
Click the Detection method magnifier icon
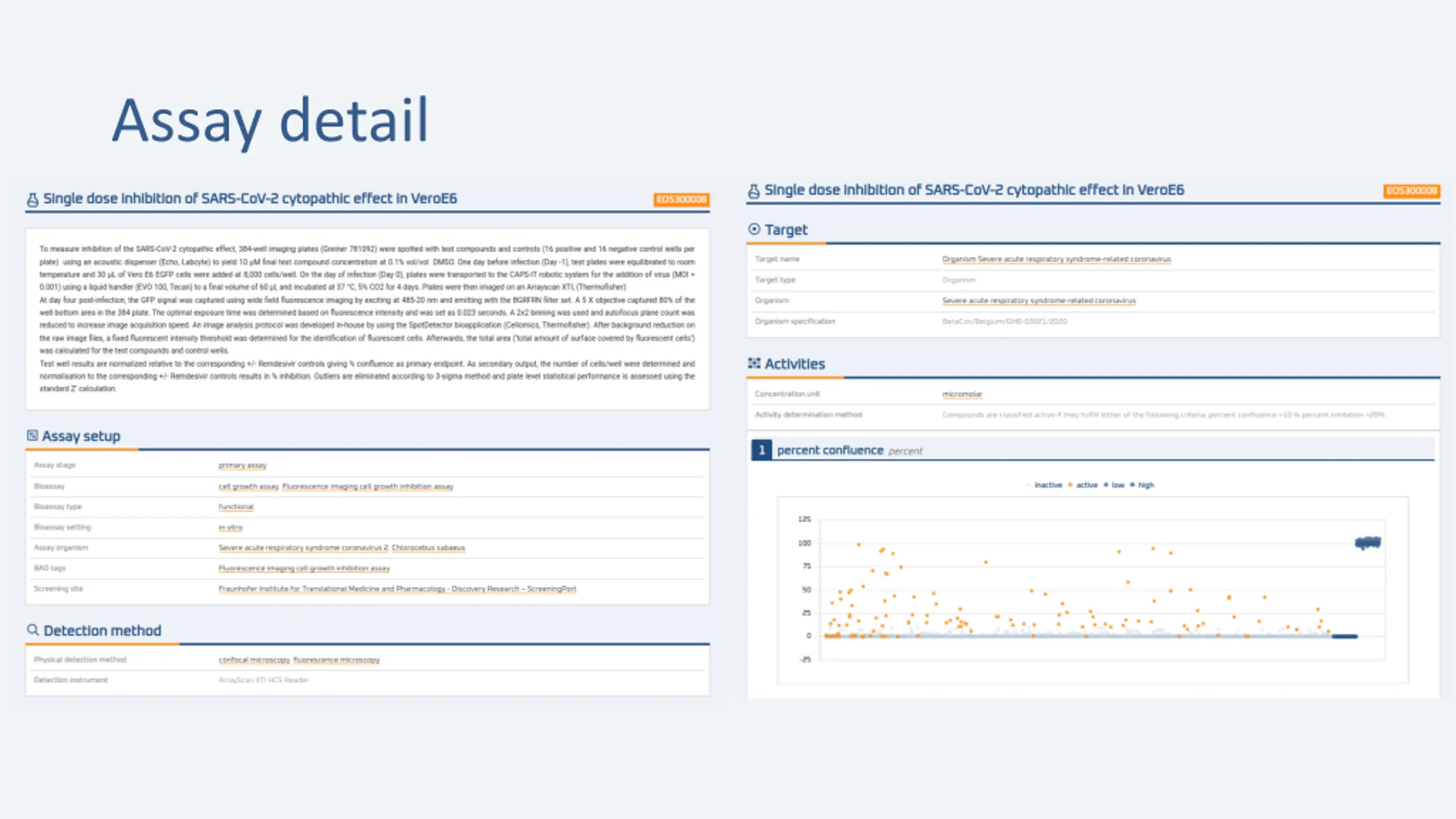point(33,630)
